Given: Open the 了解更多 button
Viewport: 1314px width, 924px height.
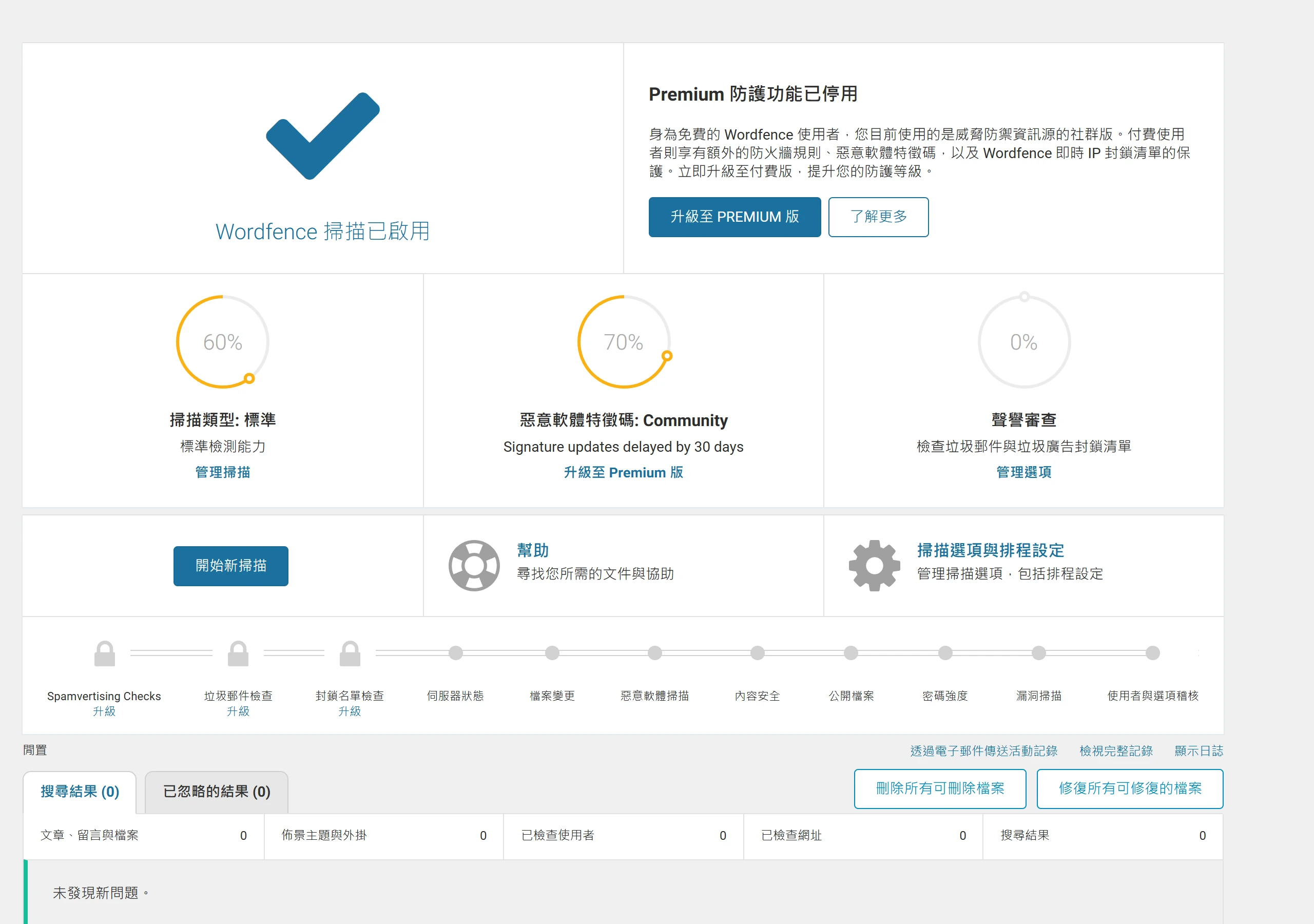Looking at the screenshot, I should [x=878, y=217].
